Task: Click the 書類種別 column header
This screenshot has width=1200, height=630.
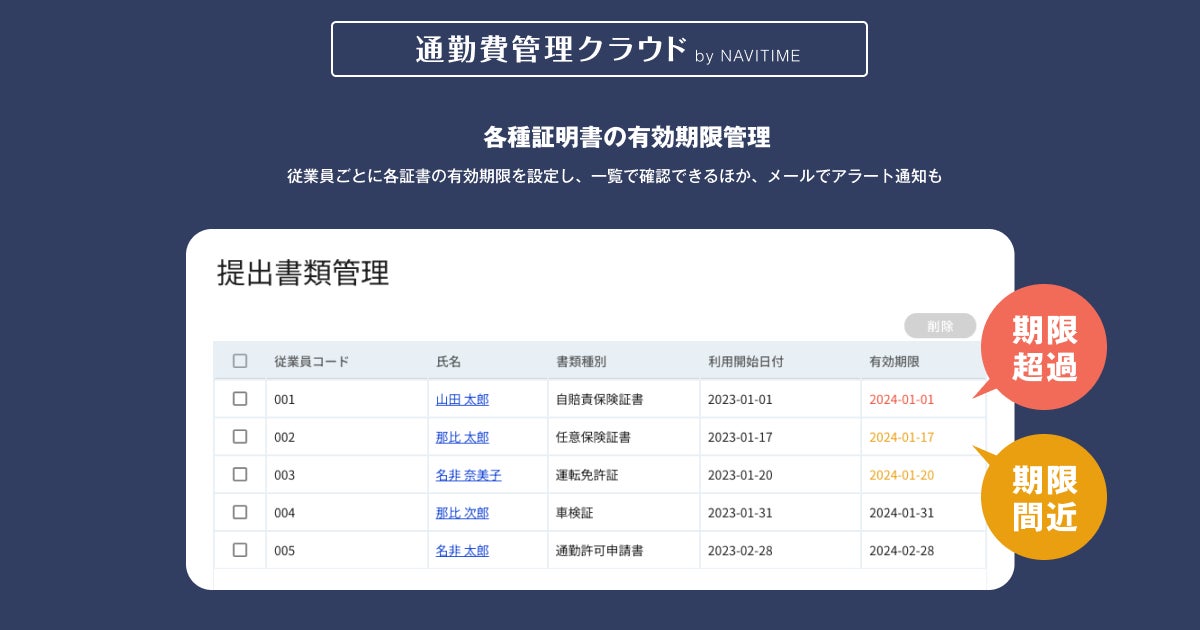Action: (581, 361)
